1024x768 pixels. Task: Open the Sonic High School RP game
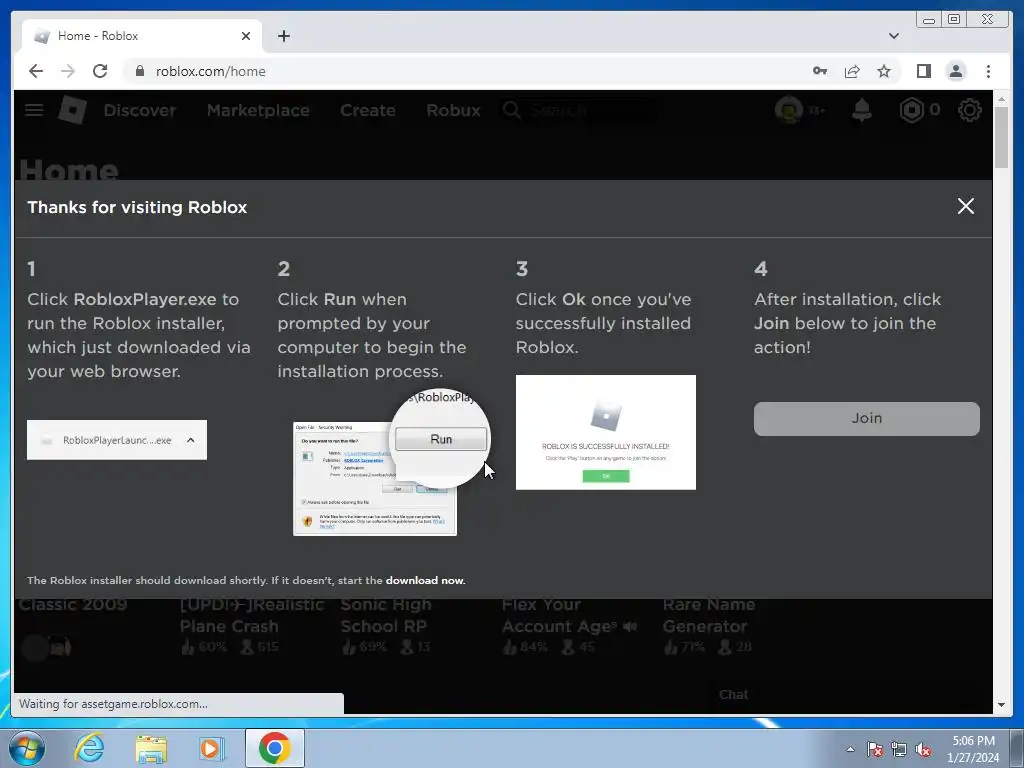385,615
